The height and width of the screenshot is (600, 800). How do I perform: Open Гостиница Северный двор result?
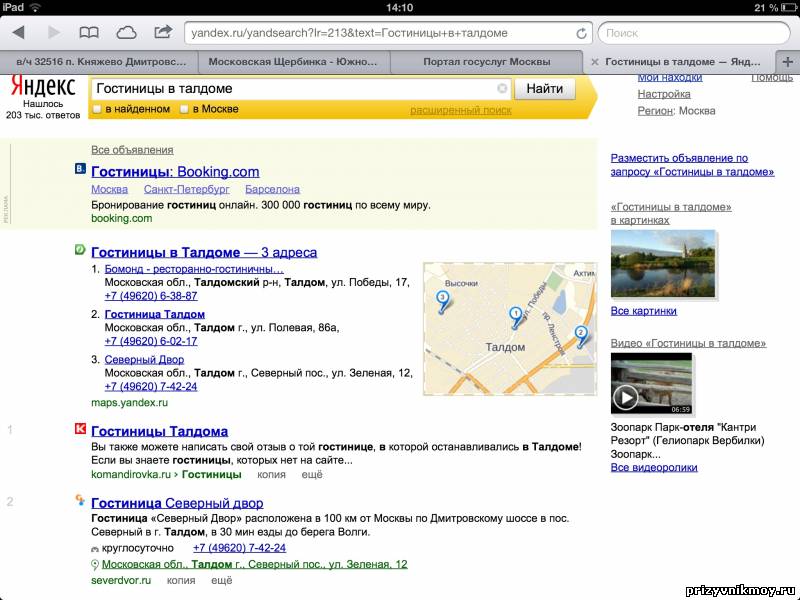click(177, 503)
